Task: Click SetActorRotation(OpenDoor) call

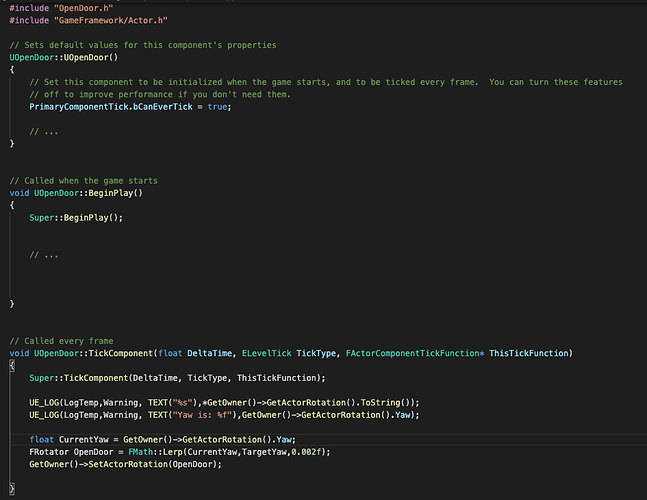Action: [x=153, y=465]
